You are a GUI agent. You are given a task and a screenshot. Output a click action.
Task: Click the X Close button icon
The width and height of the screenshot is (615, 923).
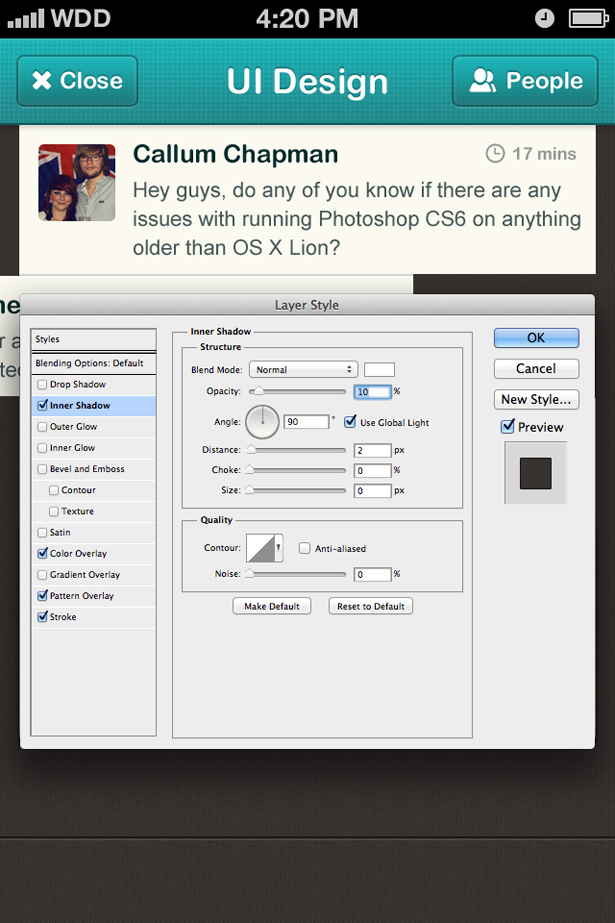coord(41,81)
